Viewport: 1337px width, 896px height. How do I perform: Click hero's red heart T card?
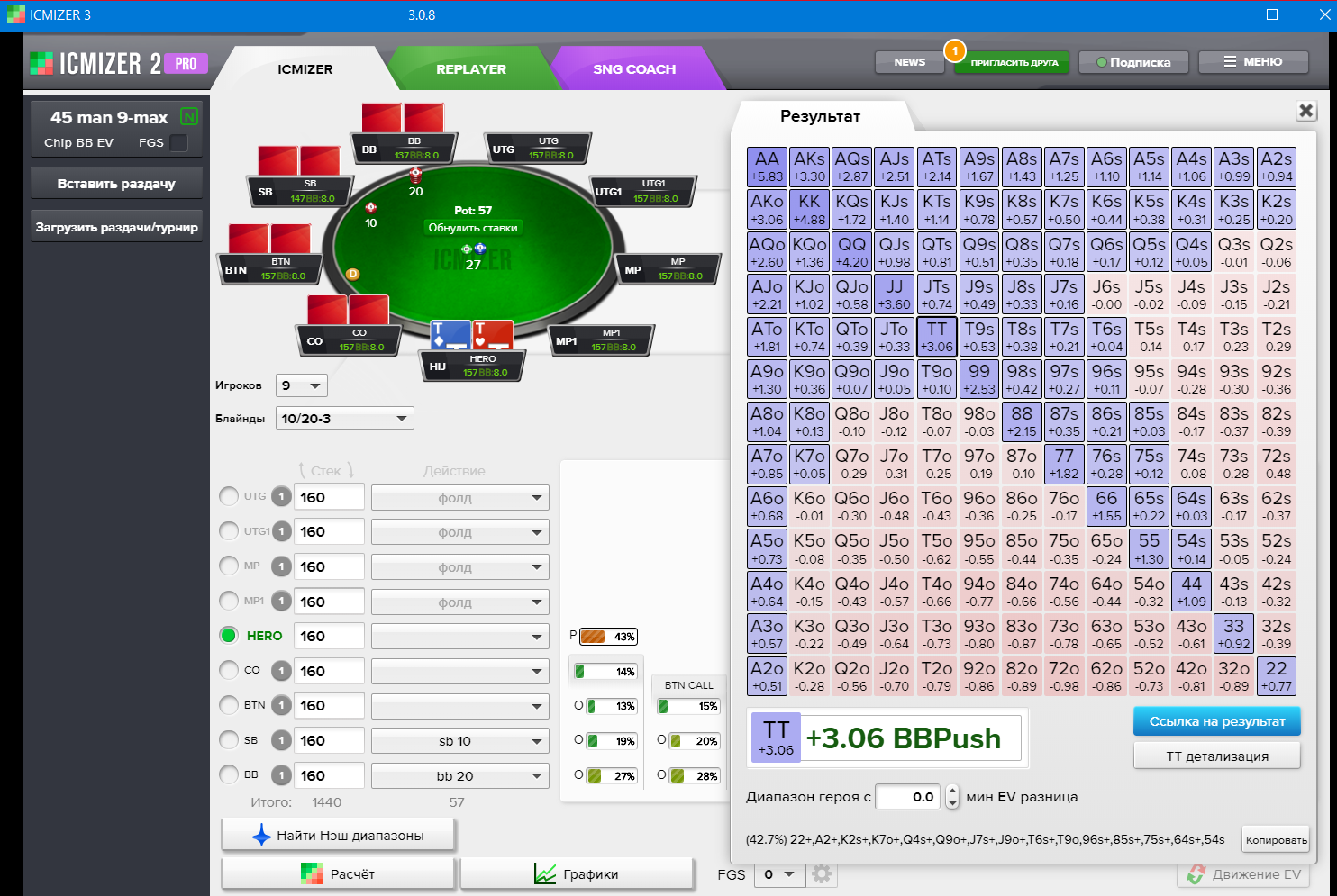pos(493,335)
